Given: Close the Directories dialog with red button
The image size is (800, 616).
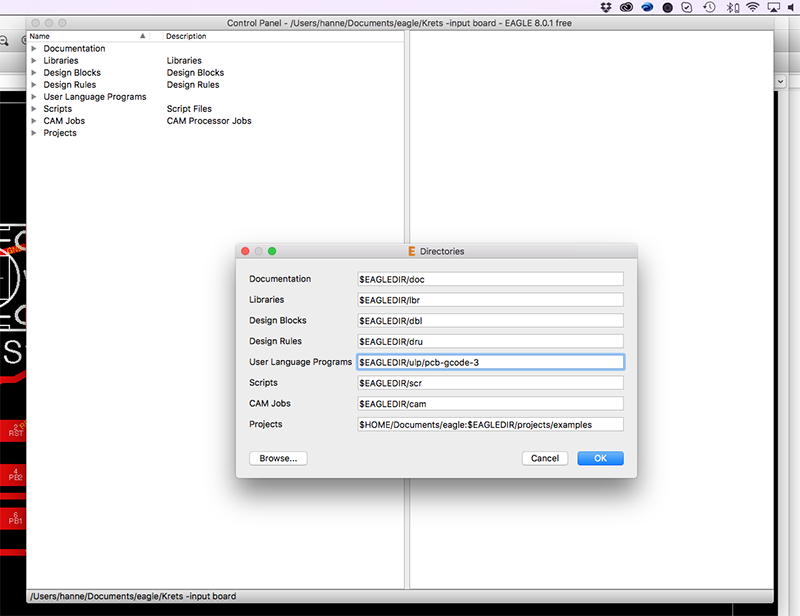Looking at the screenshot, I should click(x=245, y=251).
